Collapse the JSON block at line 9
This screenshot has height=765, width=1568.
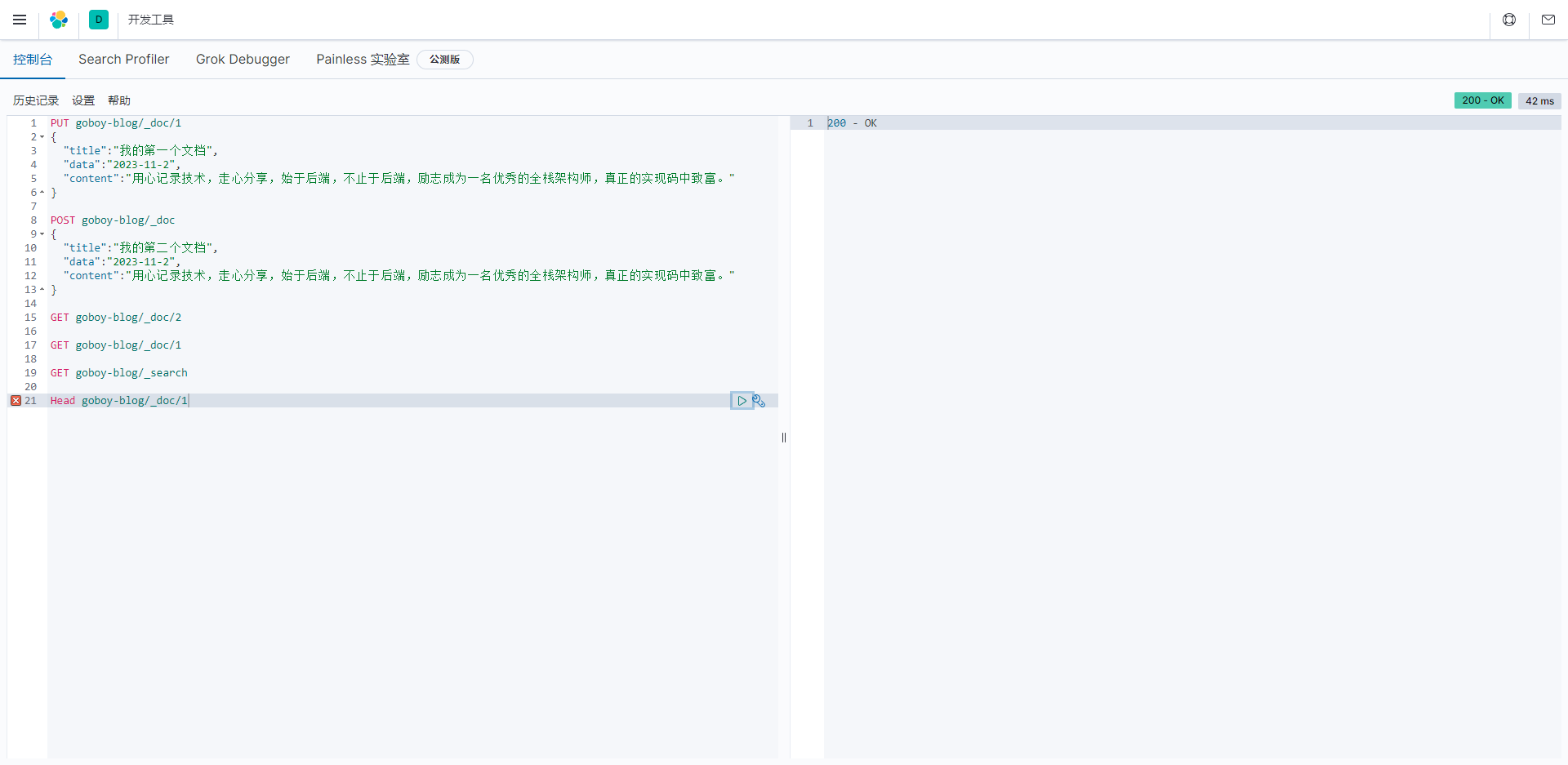[42, 234]
